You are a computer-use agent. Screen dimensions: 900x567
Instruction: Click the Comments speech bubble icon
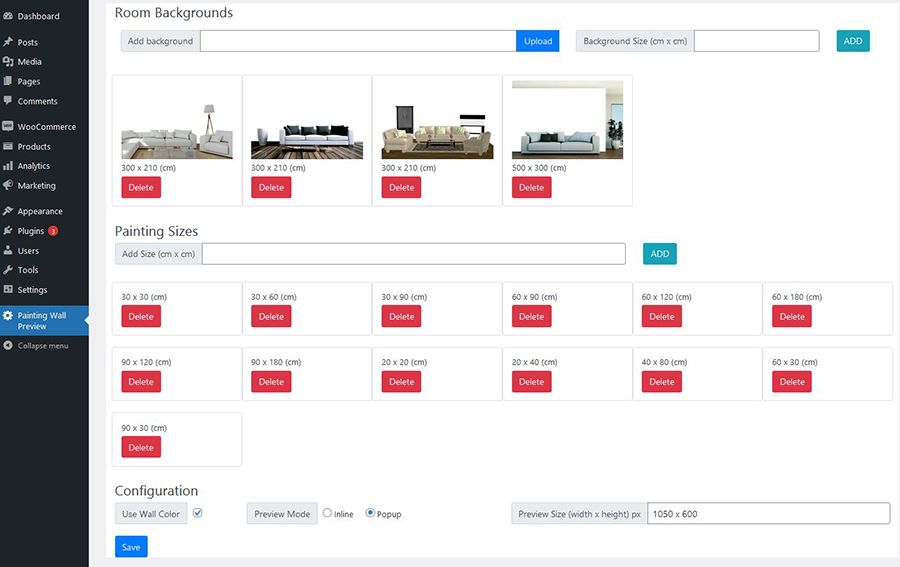(8, 101)
